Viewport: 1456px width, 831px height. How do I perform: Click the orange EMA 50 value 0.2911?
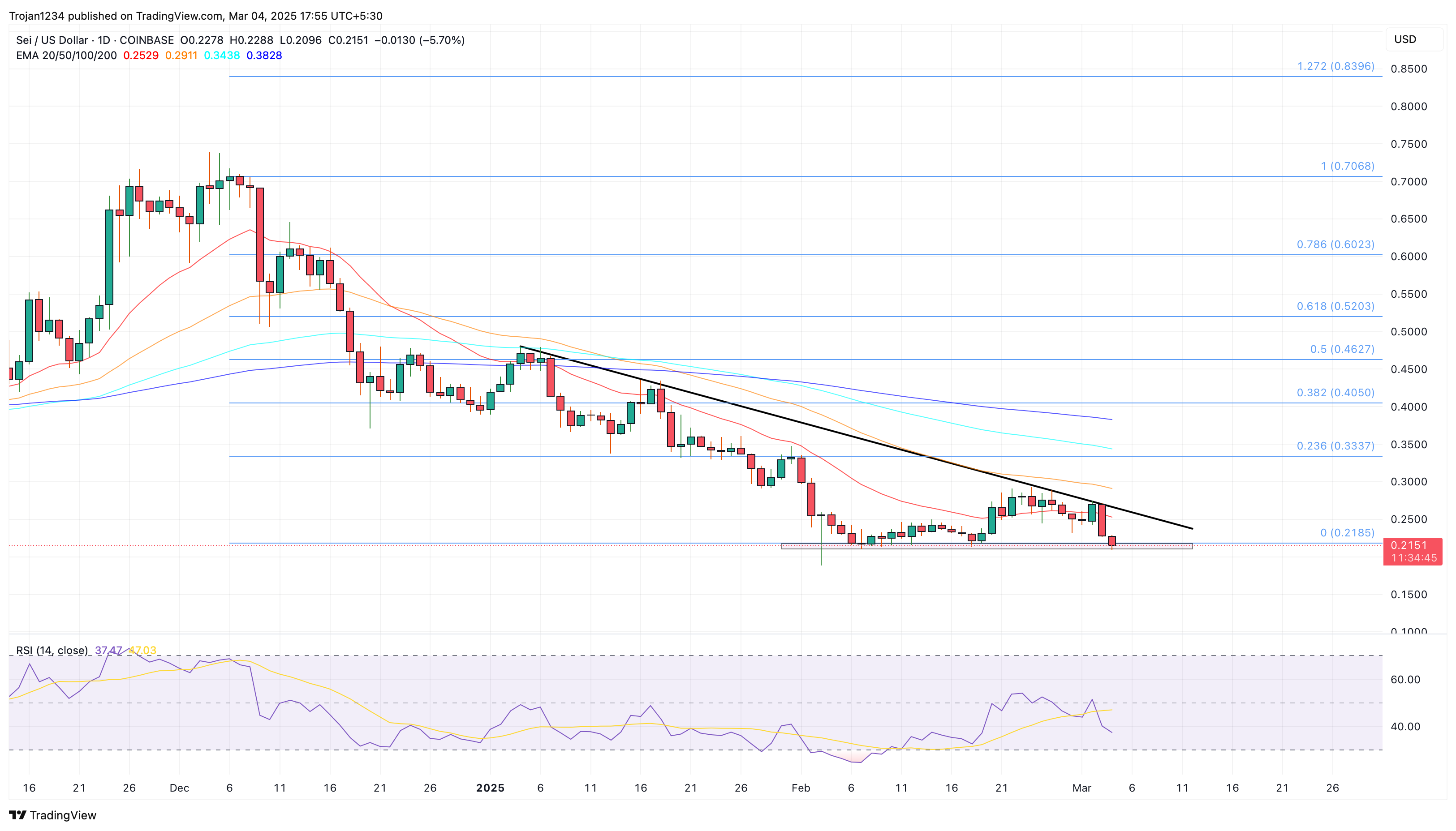pyautogui.click(x=181, y=56)
